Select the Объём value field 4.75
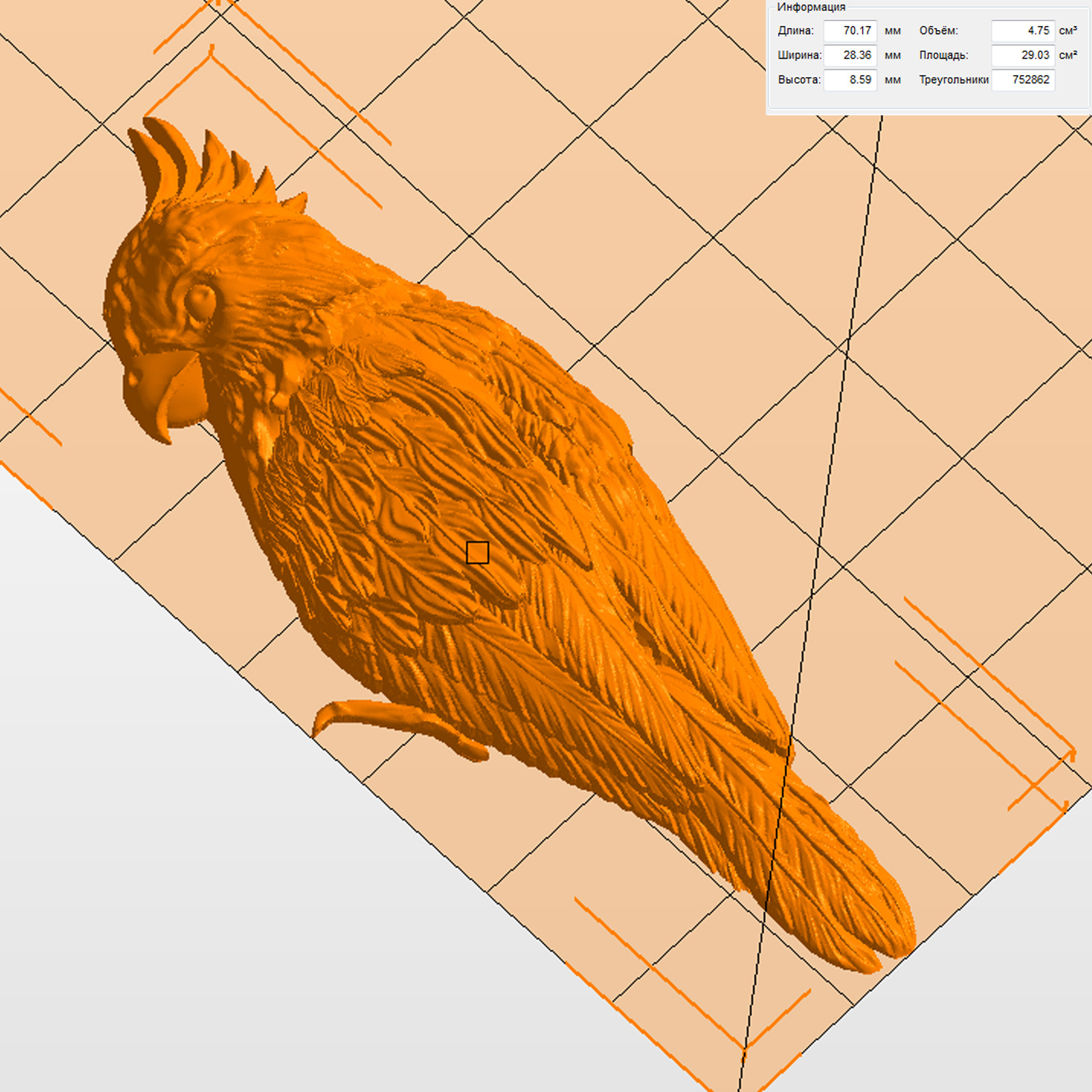Screen dimensions: 1092x1092 pos(1022,31)
